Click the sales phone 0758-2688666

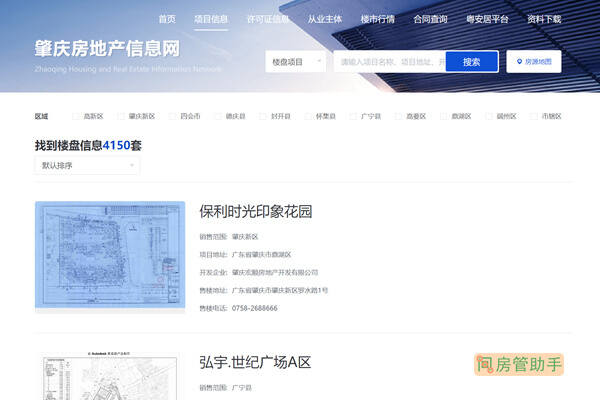click(x=254, y=308)
